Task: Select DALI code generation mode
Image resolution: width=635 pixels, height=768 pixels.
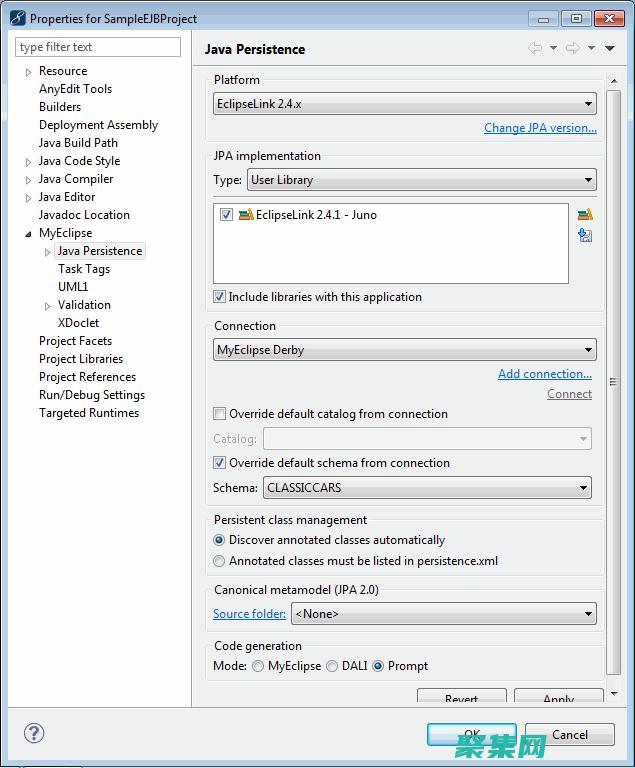Action: (332, 666)
